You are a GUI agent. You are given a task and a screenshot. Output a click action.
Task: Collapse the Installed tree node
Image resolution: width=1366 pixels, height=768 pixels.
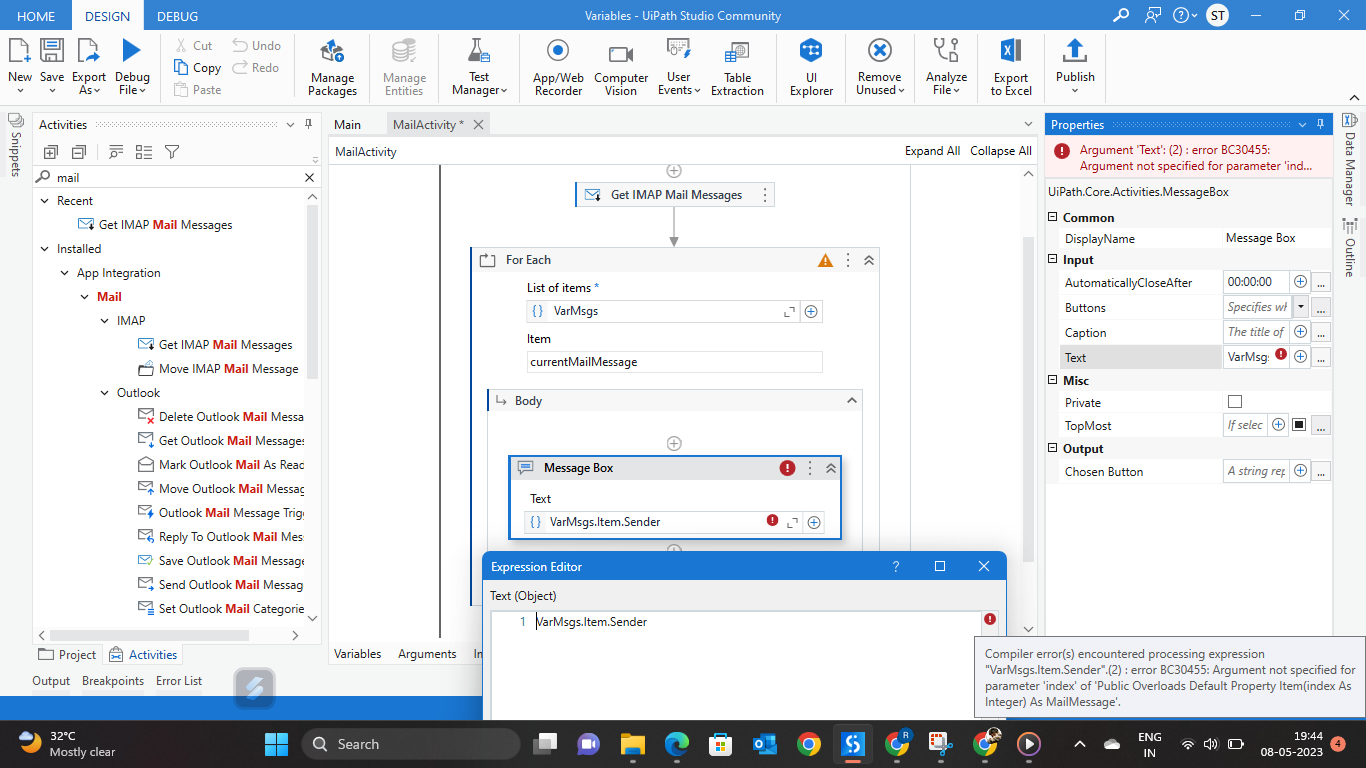click(44, 249)
